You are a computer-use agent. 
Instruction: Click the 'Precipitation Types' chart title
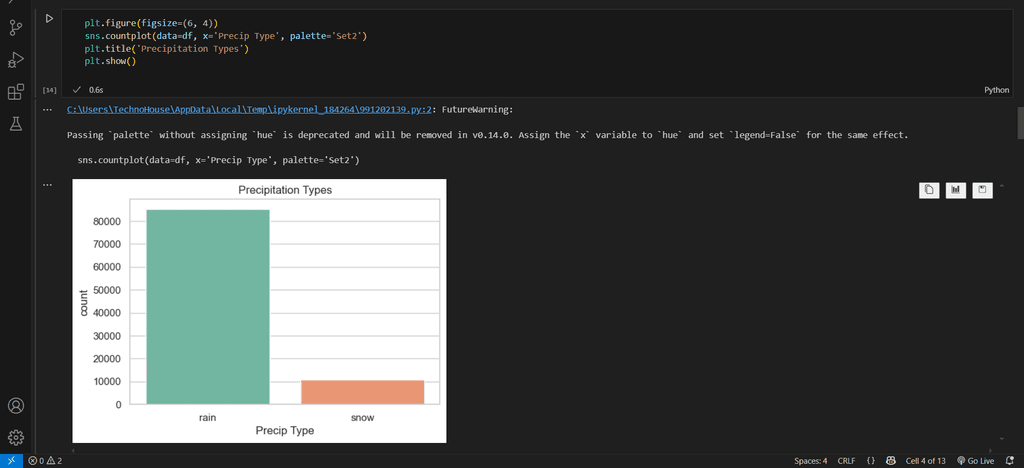click(x=285, y=191)
